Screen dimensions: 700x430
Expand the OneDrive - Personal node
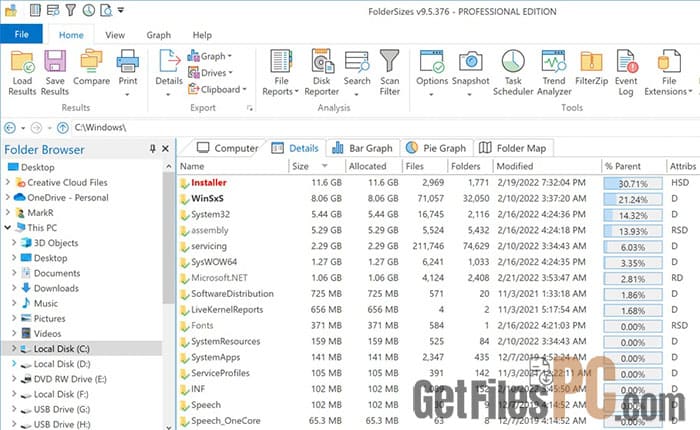7,197
